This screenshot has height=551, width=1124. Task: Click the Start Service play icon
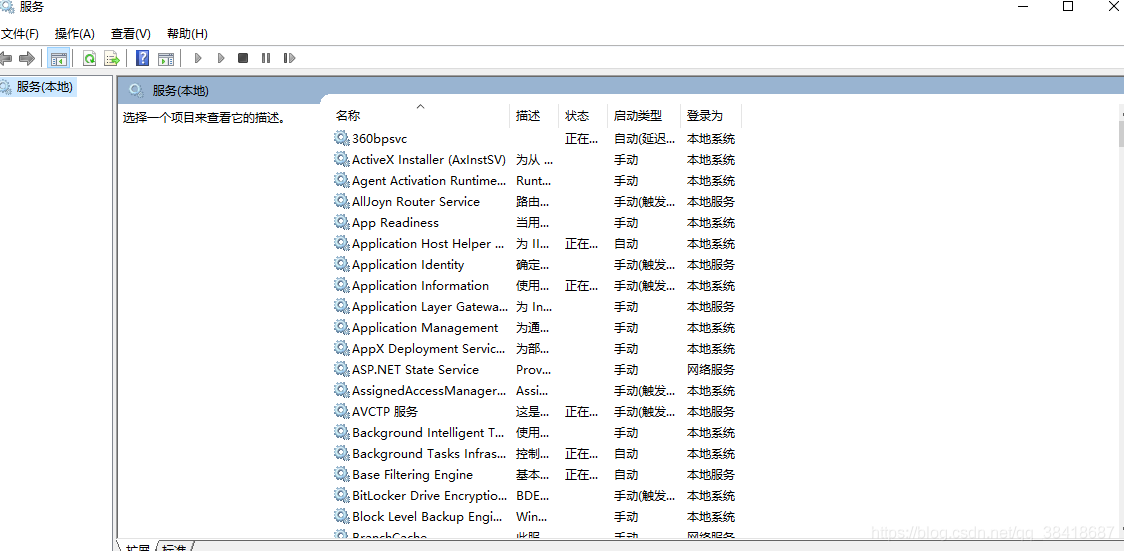(x=198, y=58)
